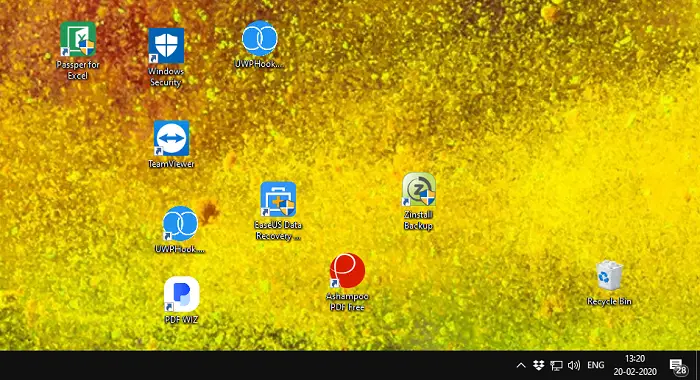Screen dimensions: 700x380
Task: Show hidden system tray icons
Action: [521, 365]
